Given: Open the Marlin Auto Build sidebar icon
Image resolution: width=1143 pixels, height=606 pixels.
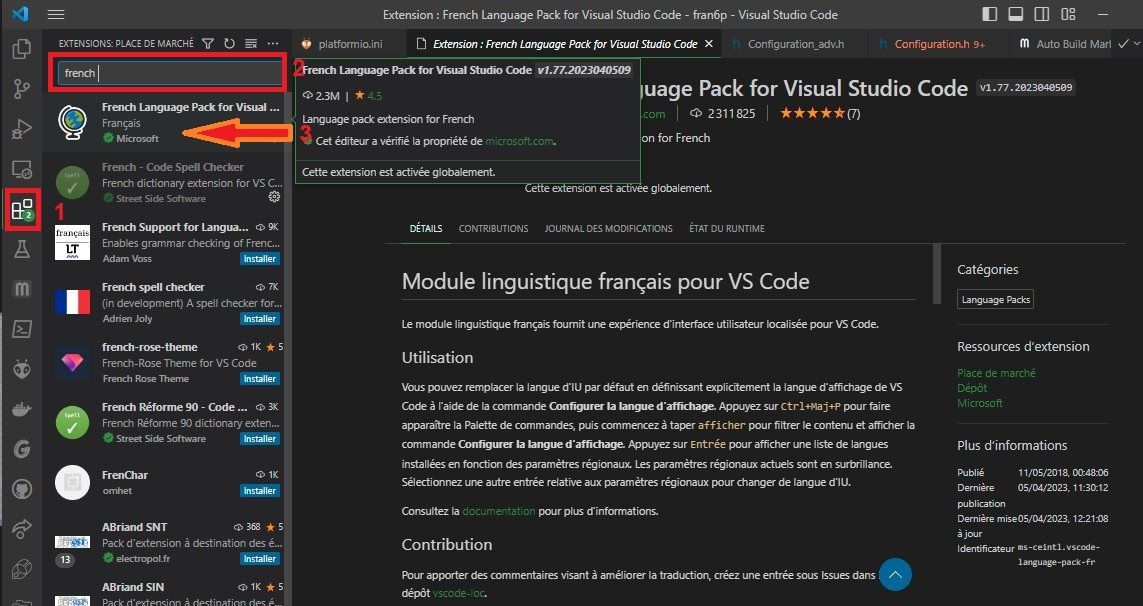Looking at the screenshot, I should tap(22, 289).
